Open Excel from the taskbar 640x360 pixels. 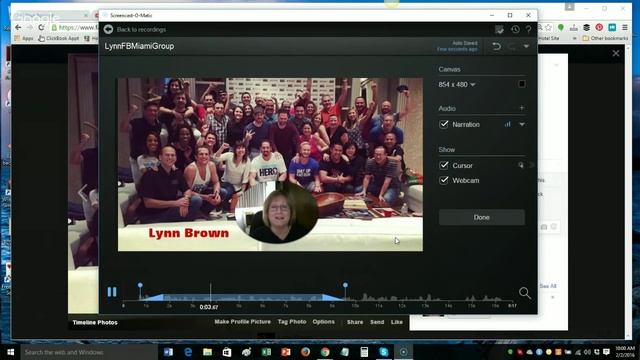point(266,352)
